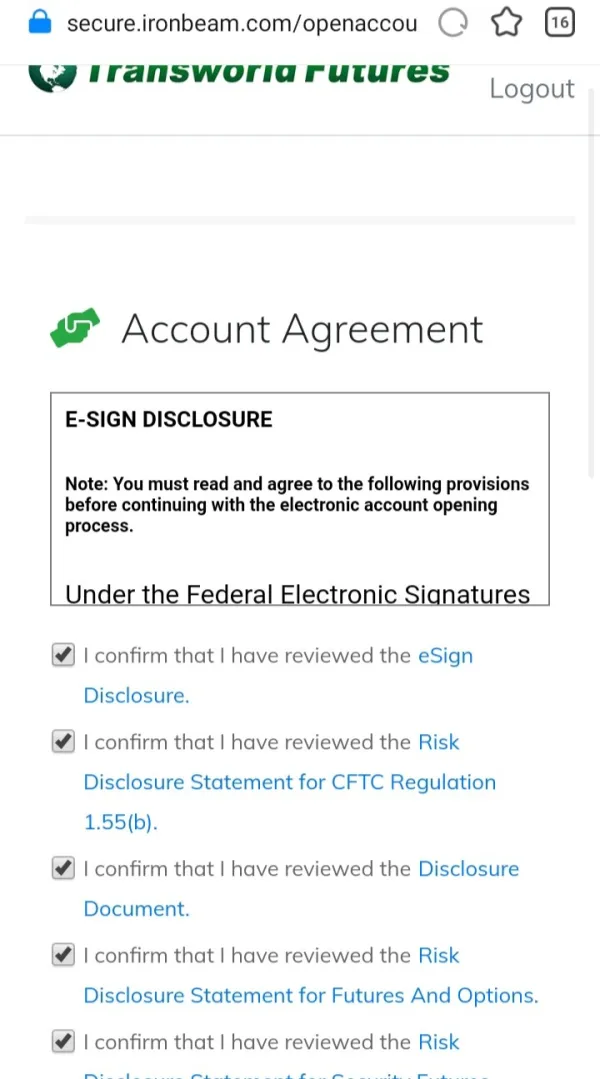600x1079 pixels.
Task: Toggle the CFTC Regulation 1.55(b) checkbox
Action: (63, 742)
